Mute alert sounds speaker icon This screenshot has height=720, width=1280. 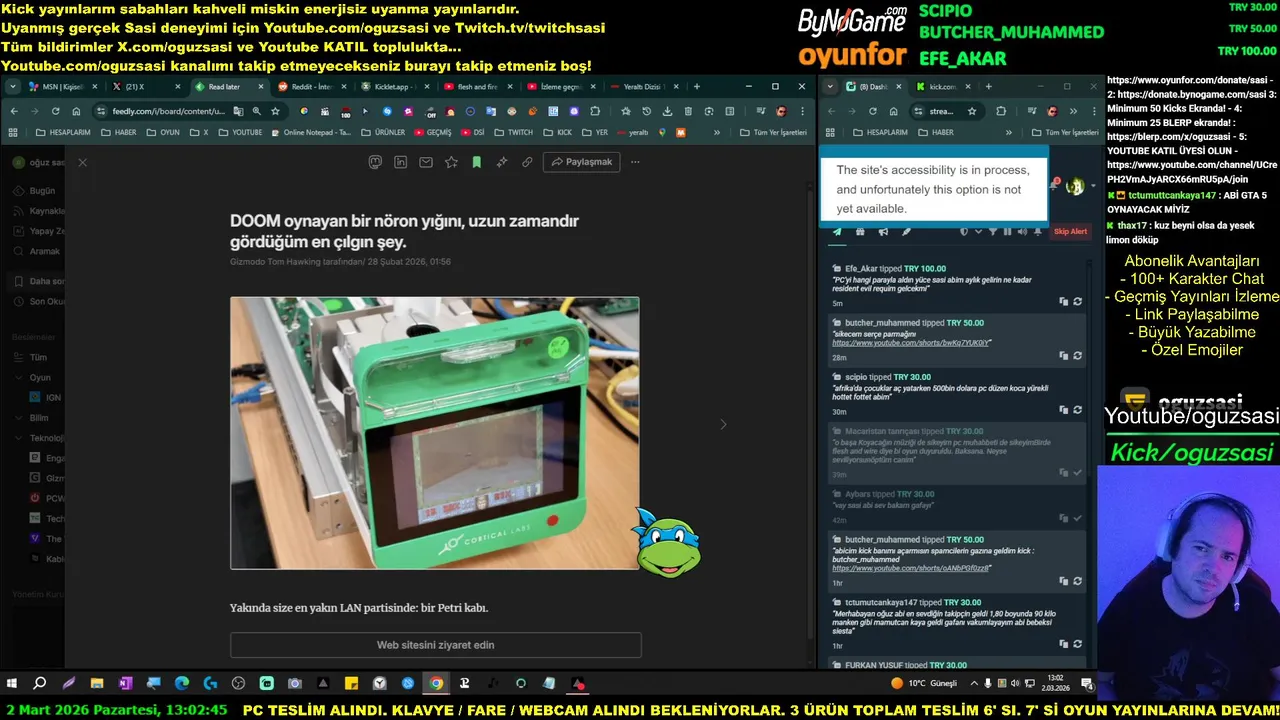1022,232
